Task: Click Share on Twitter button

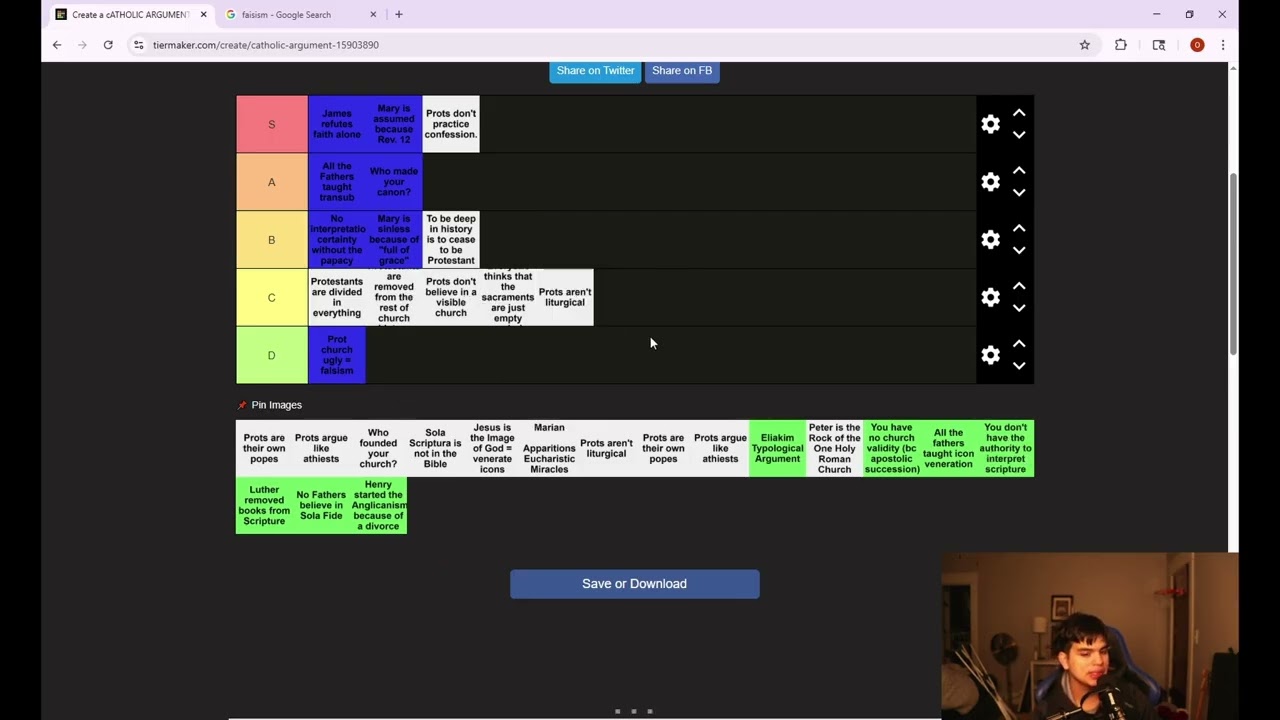Action: [595, 70]
